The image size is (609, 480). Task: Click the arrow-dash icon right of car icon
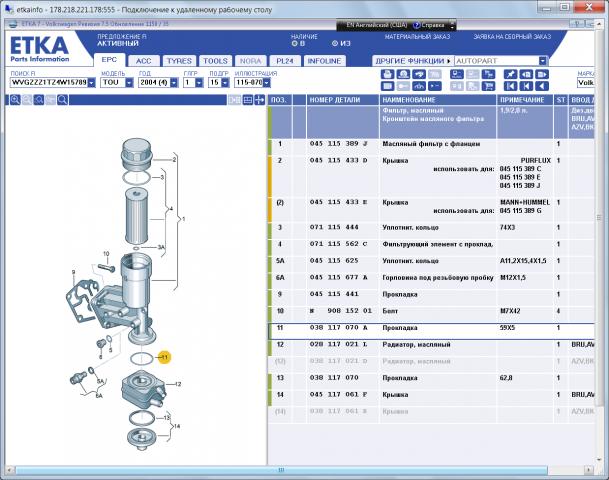434,86
